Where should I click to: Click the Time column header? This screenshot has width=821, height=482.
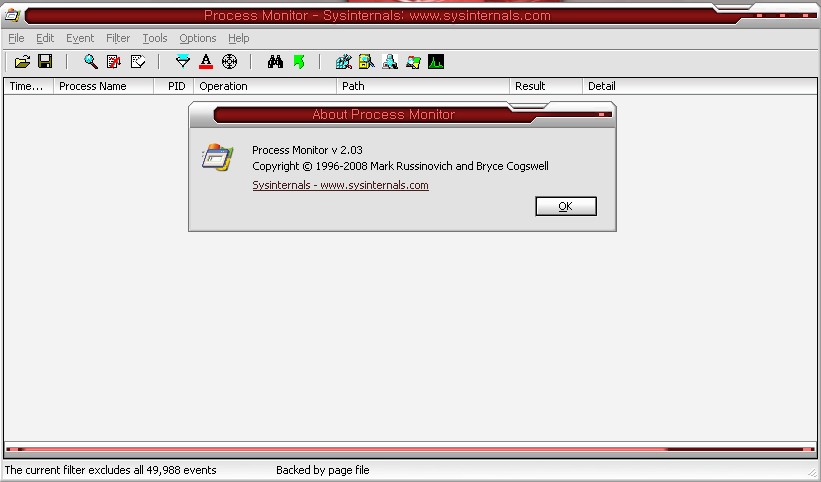click(28, 86)
